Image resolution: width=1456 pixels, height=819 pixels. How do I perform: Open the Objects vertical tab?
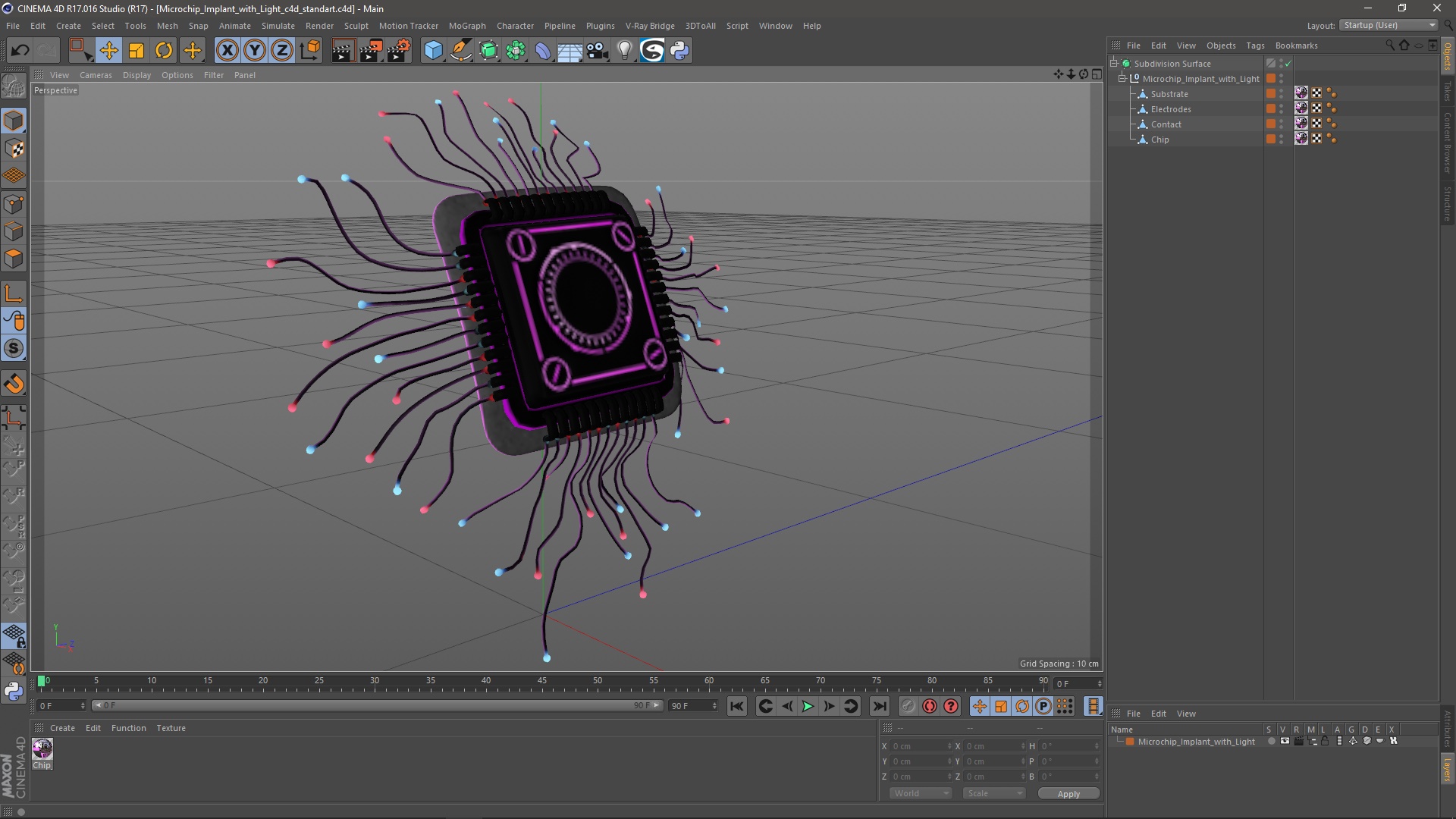coord(1448,58)
